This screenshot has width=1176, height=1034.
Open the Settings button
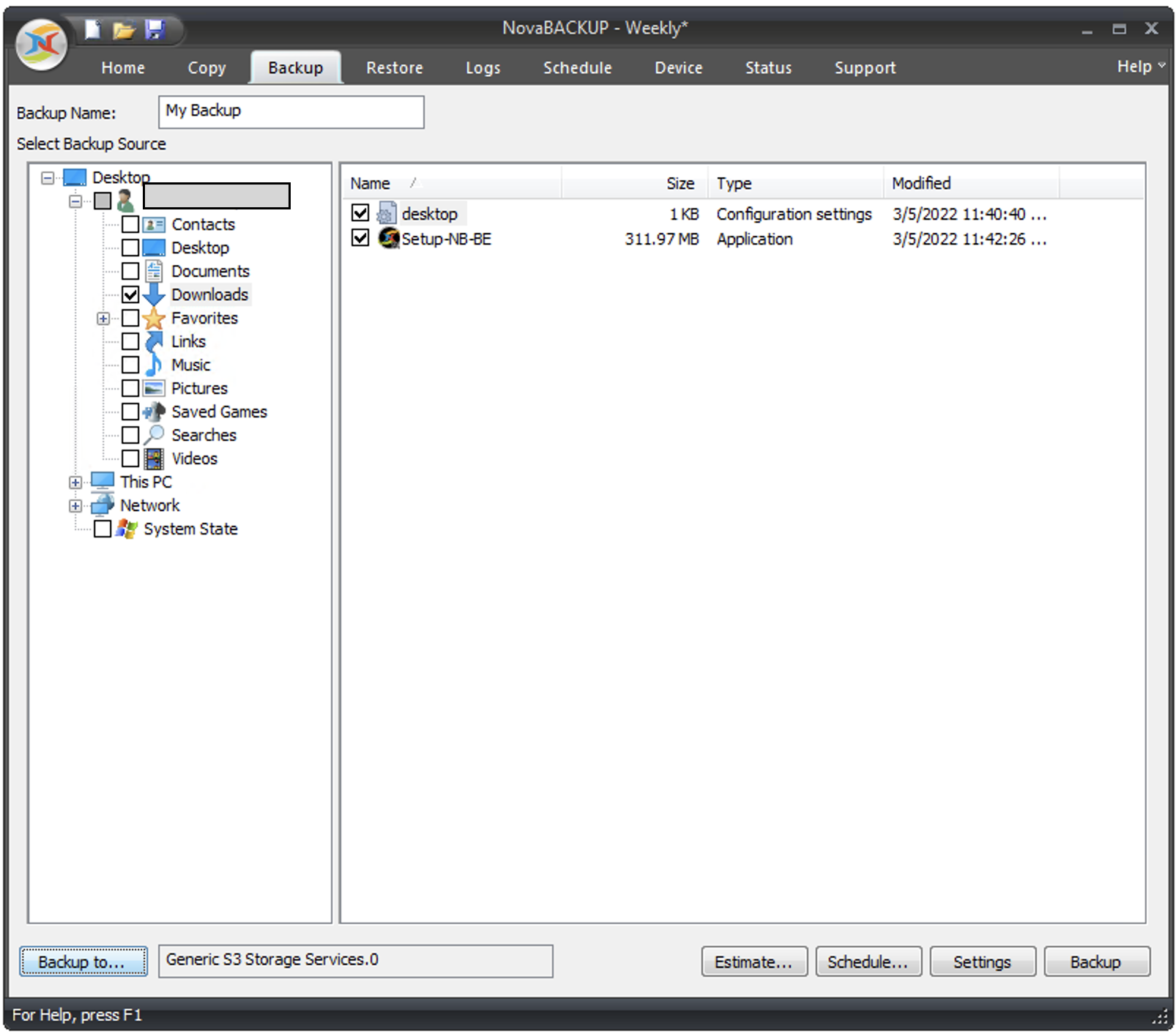point(983,962)
